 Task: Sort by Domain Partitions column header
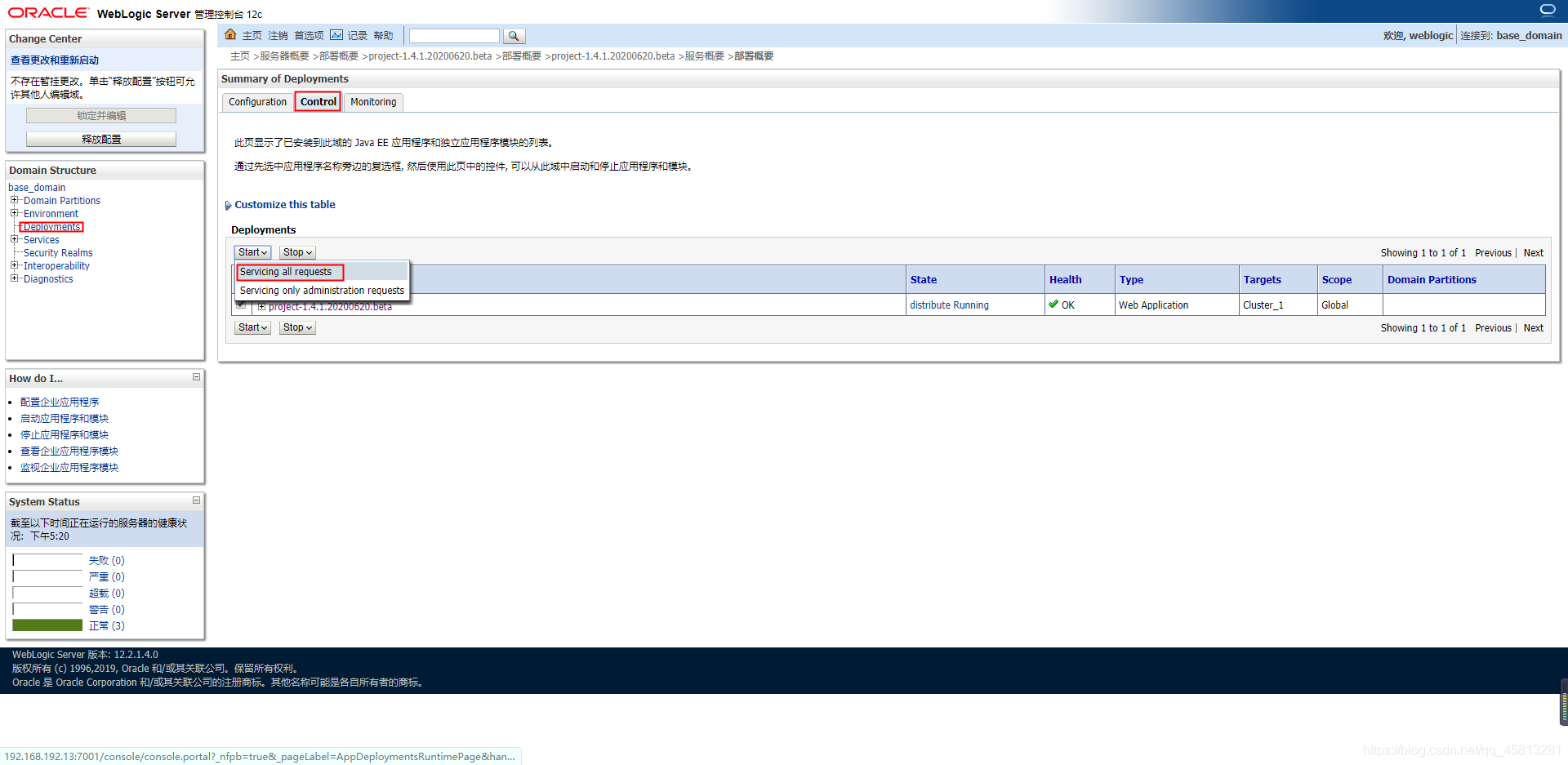1432,280
